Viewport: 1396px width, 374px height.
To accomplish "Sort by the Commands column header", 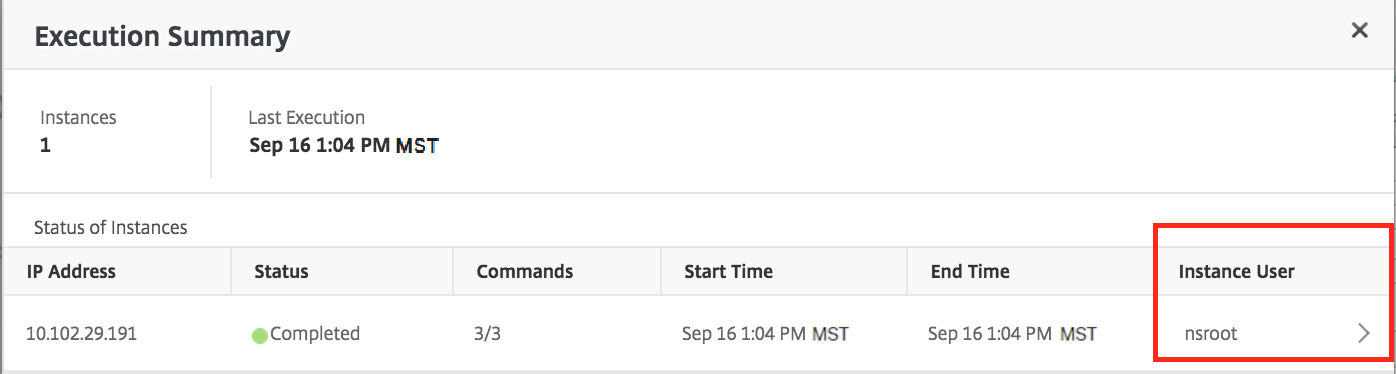I will pyautogui.click(x=524, y=271).
